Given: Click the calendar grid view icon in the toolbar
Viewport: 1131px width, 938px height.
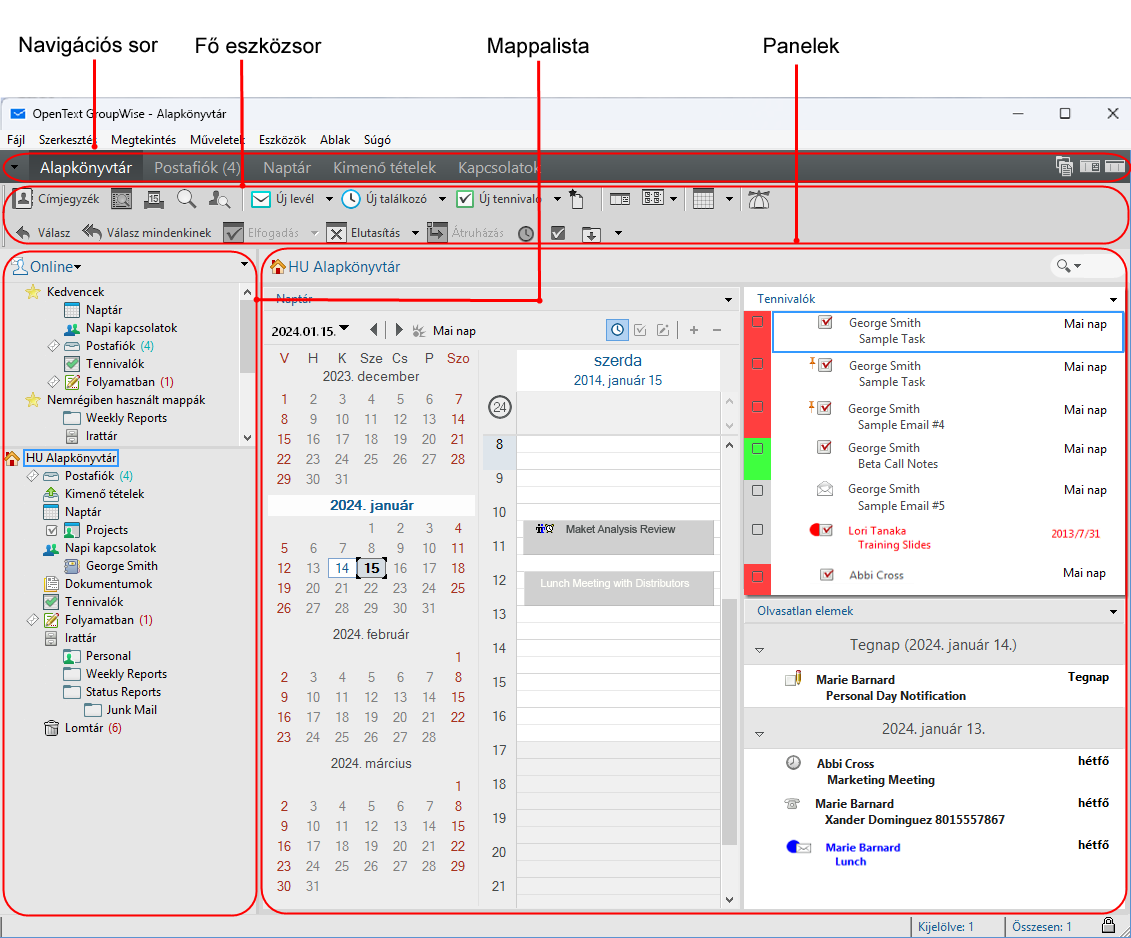Looking at the screenshot, I should coord(703,199).
